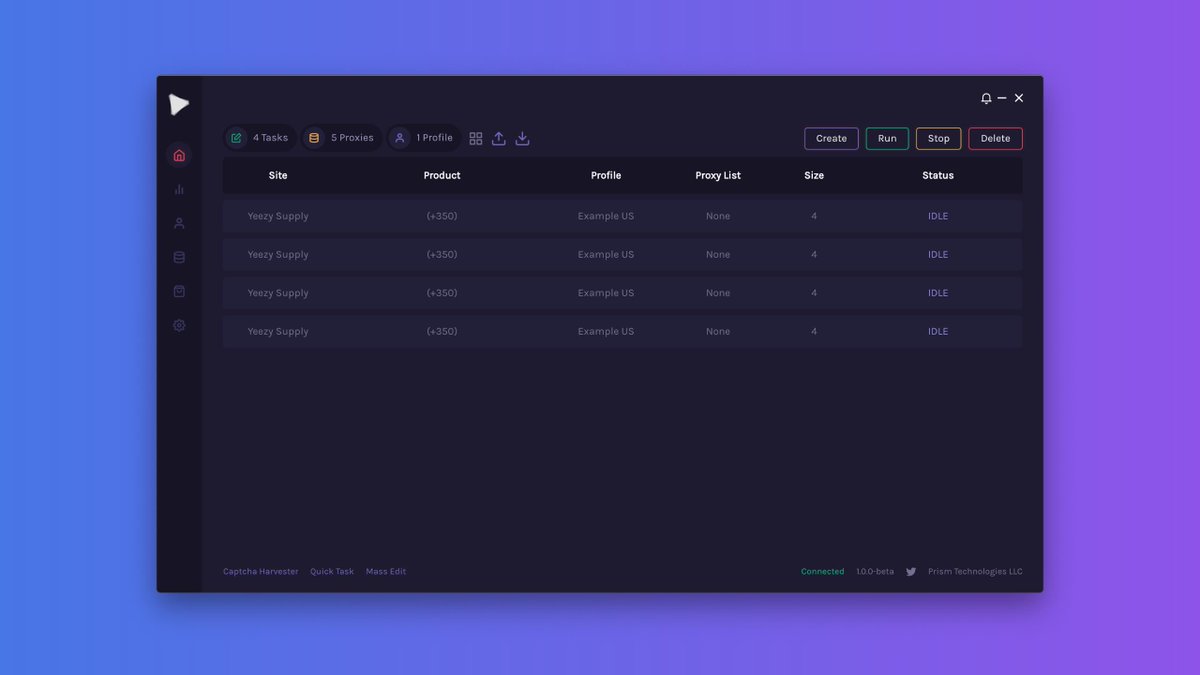Click the Site column header

pos(278,175)
